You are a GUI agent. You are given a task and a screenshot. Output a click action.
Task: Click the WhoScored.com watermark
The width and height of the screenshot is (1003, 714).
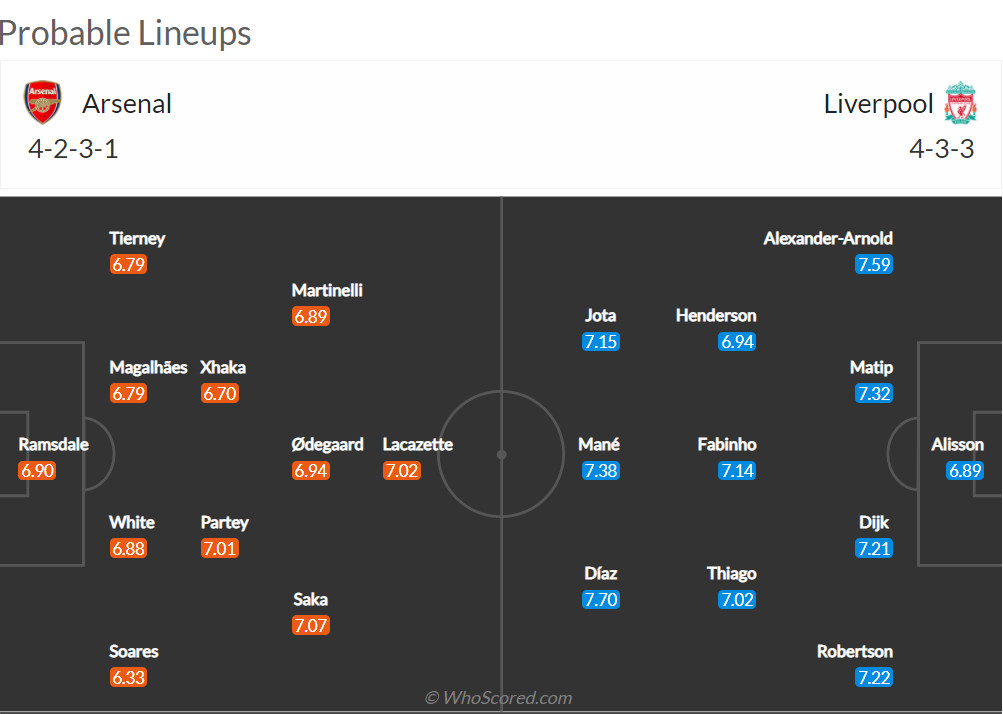click(x=498, y=698)
